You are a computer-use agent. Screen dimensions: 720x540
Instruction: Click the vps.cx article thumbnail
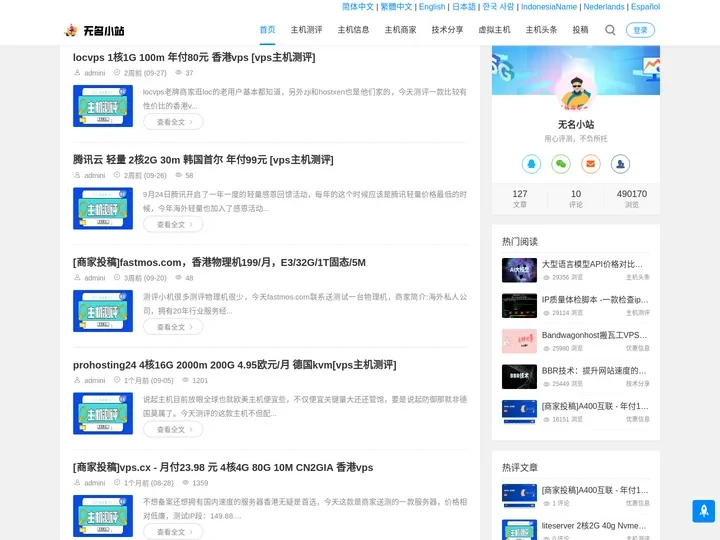103,516
